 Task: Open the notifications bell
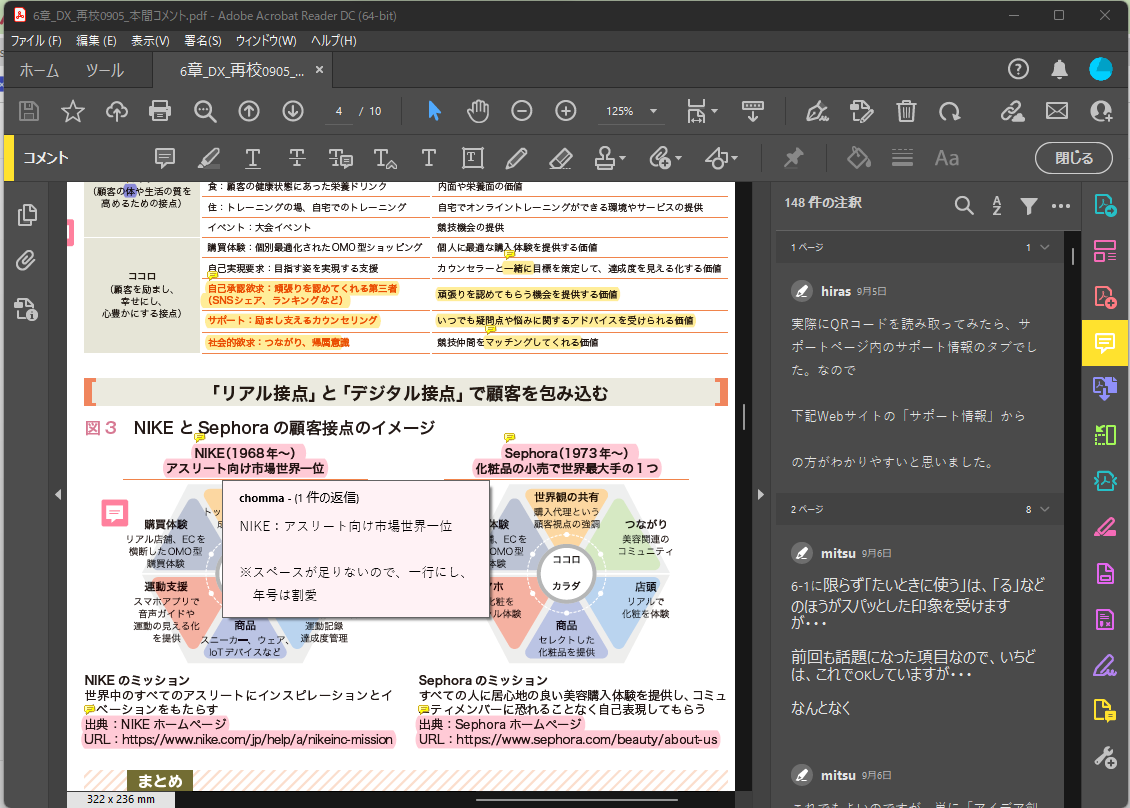pos(1059,69)
